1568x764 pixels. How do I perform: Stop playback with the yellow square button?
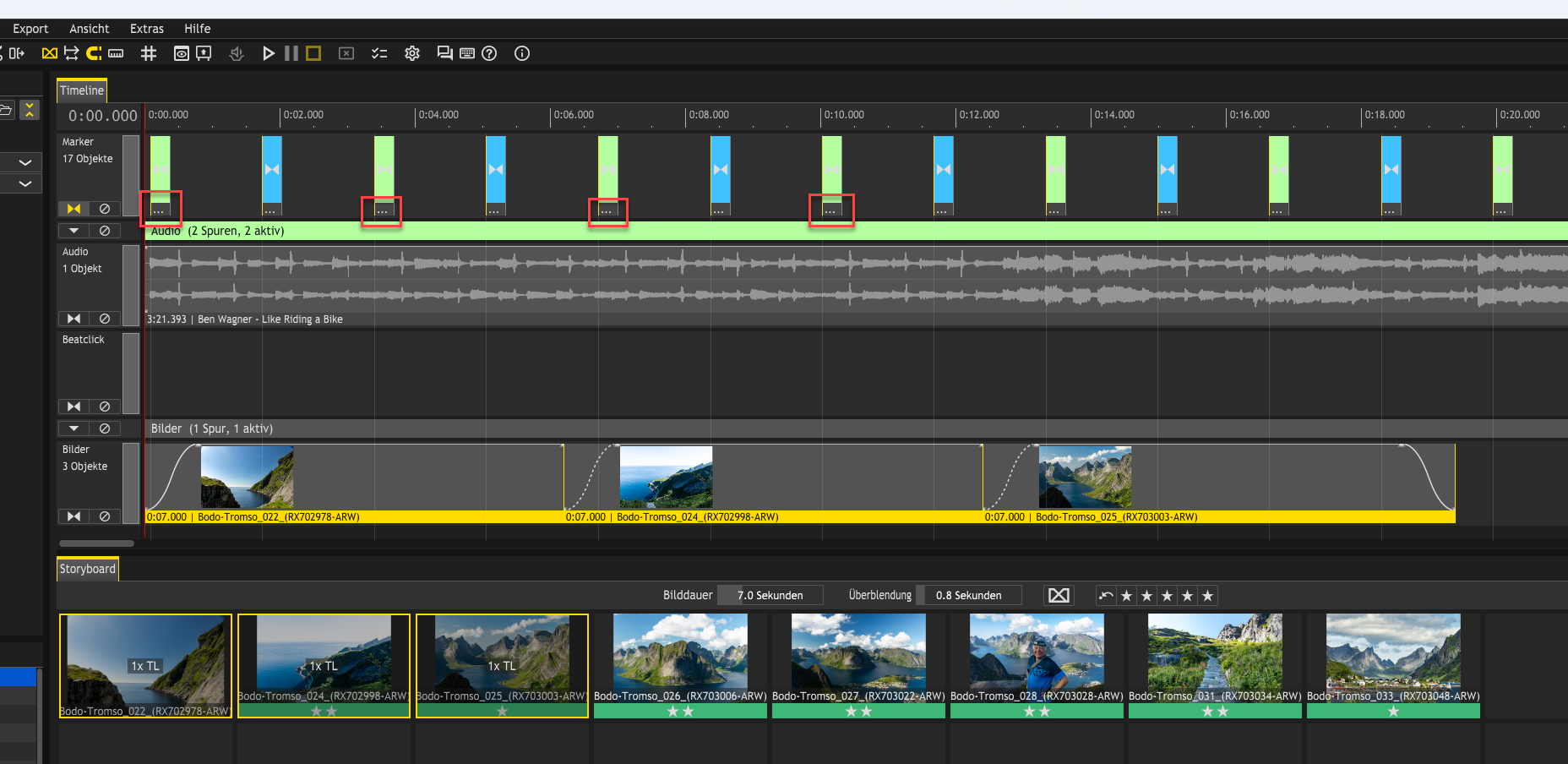[x=313, y=53]
